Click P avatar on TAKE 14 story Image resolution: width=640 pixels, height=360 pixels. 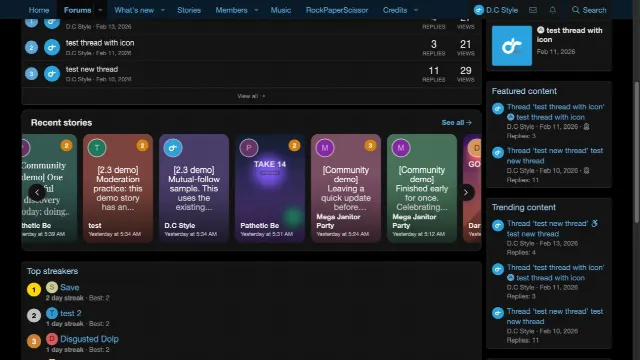point(249,148)
